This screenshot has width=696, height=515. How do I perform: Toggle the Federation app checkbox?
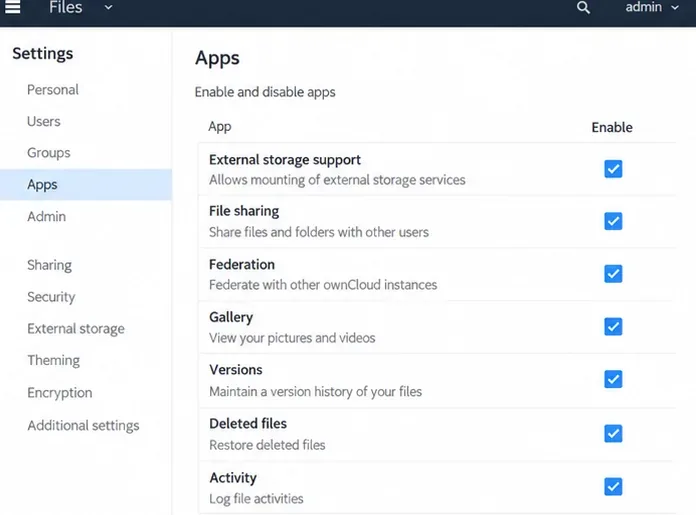[x=613, y=274]
